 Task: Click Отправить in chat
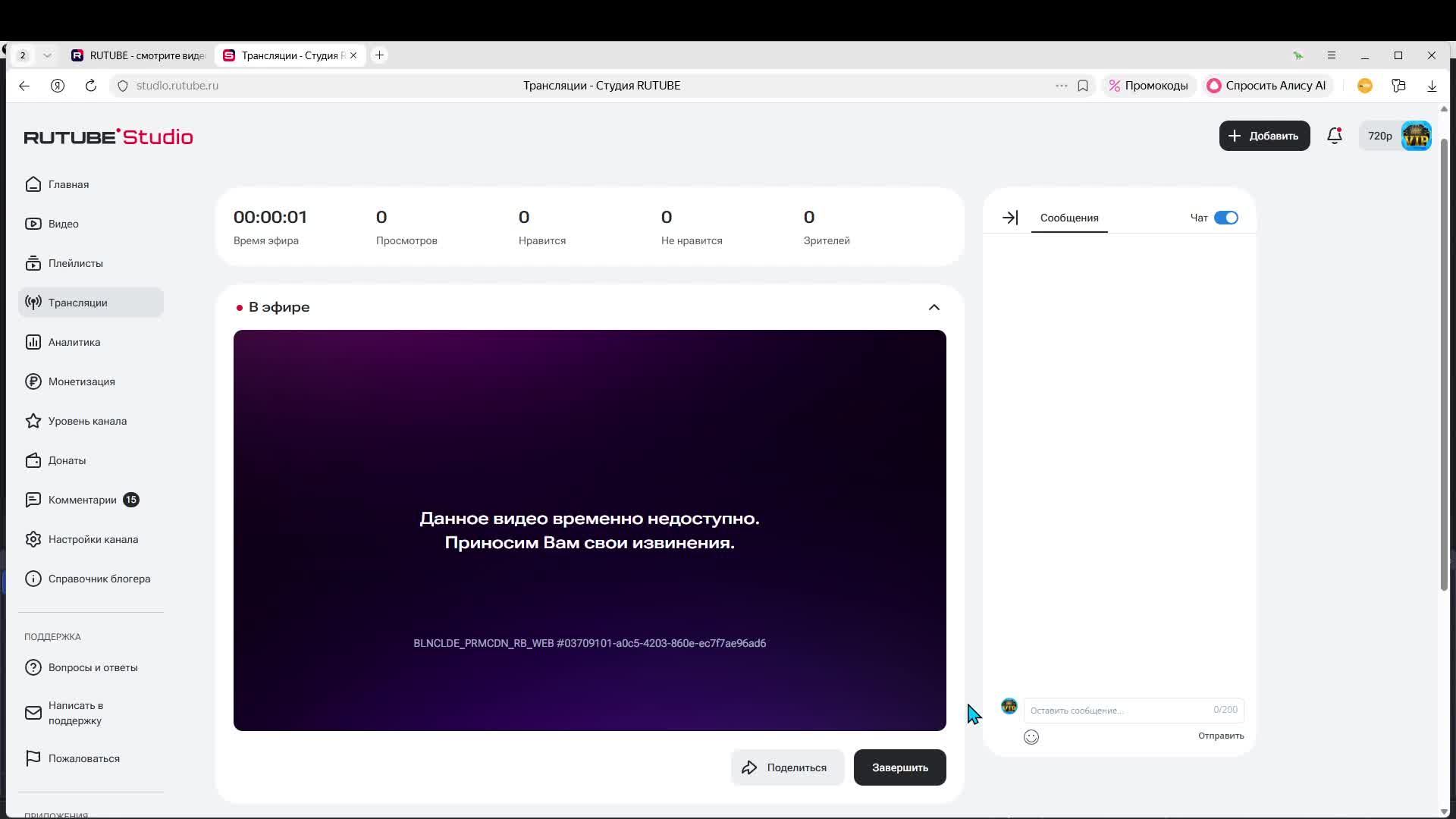click(1221, 736)
